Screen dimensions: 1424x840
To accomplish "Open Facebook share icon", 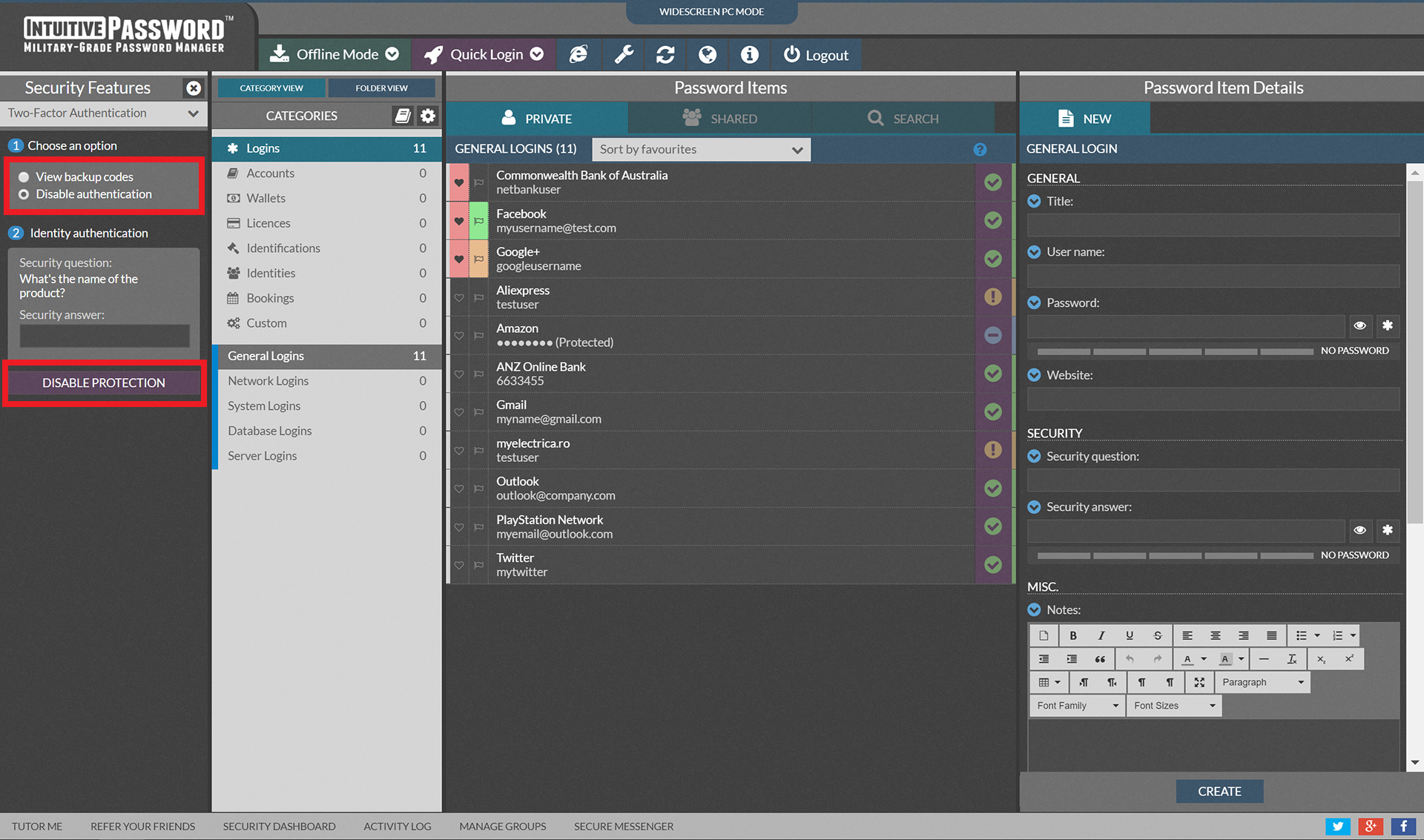I will click(x=1403, y=826).
